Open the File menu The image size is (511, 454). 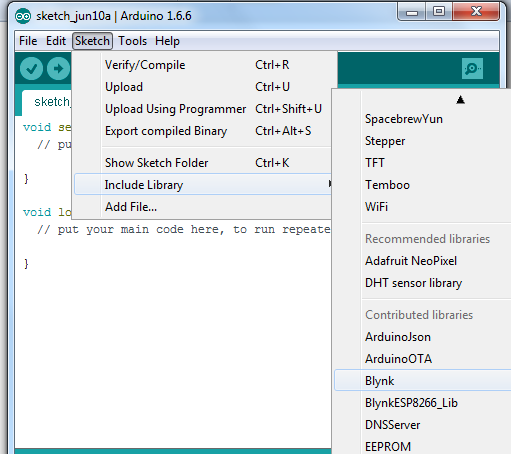point(28,41)
